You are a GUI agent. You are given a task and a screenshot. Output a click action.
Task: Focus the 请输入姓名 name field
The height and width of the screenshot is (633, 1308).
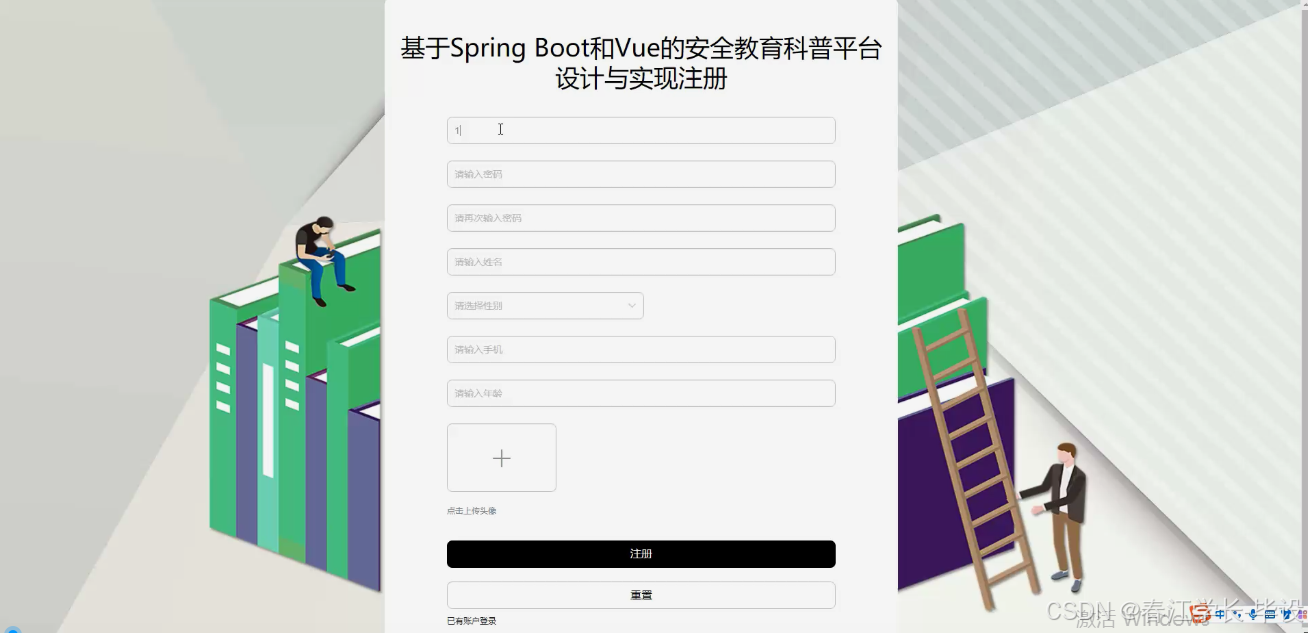coord(641,262)
